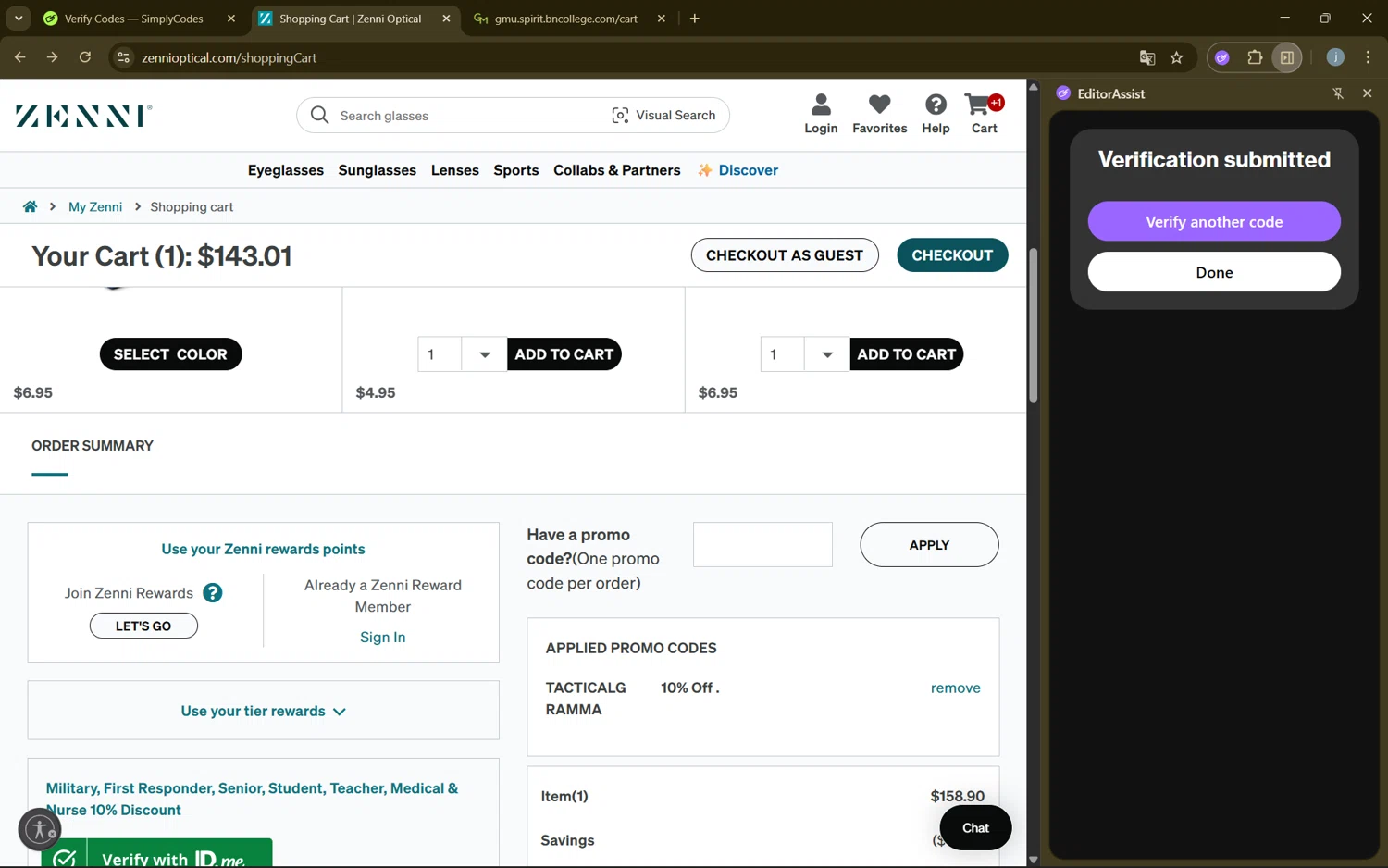Click CHECKOUT AS GUEST button

click(785, 255)
